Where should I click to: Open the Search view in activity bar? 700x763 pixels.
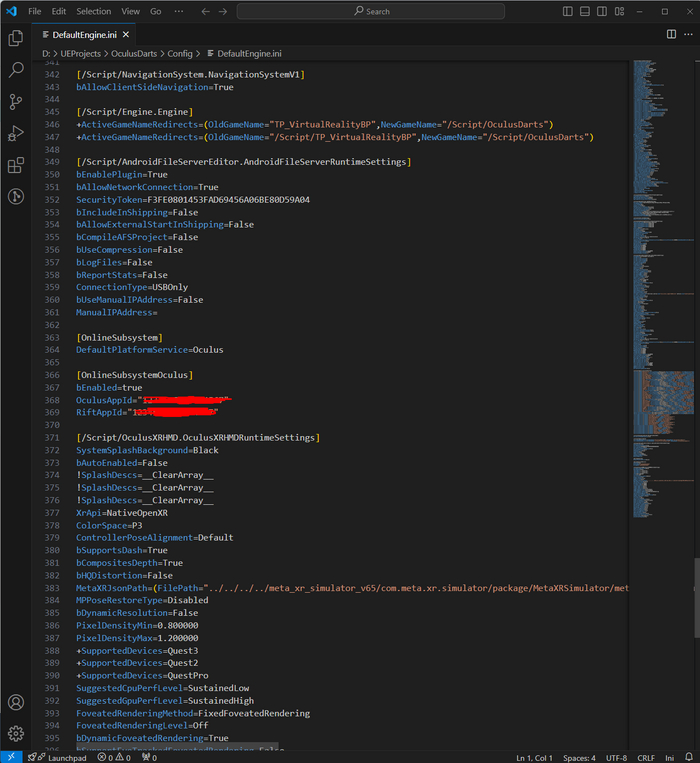pos(16,70)
